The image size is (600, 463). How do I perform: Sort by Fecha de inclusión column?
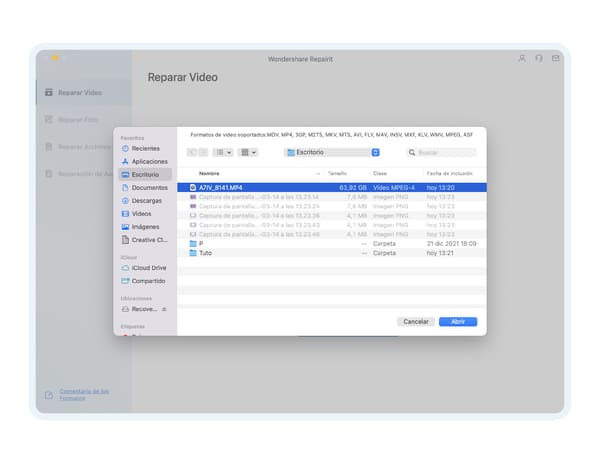tap(449, 173)
